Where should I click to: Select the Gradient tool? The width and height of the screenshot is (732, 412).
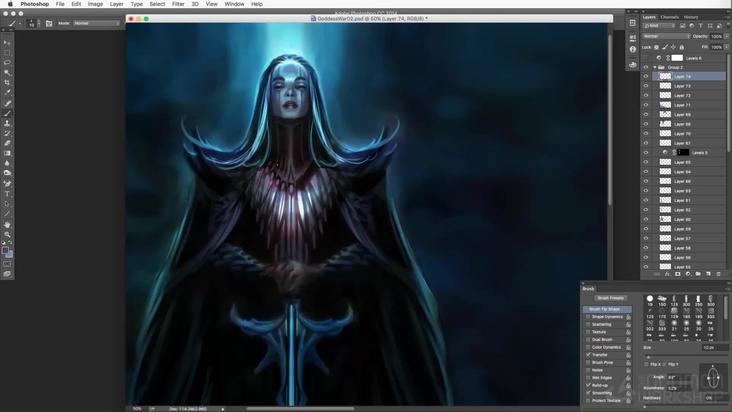[x=7, y=153]
